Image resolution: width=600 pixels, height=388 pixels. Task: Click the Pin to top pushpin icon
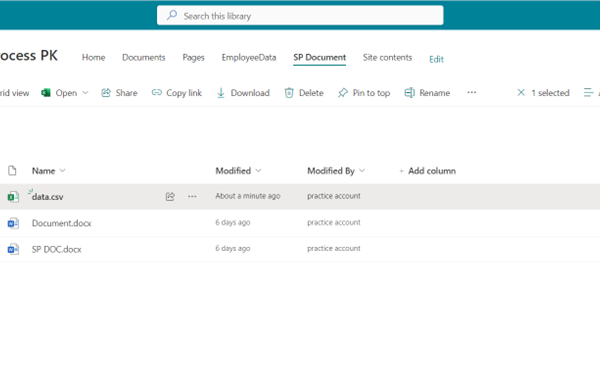(343, 93)
